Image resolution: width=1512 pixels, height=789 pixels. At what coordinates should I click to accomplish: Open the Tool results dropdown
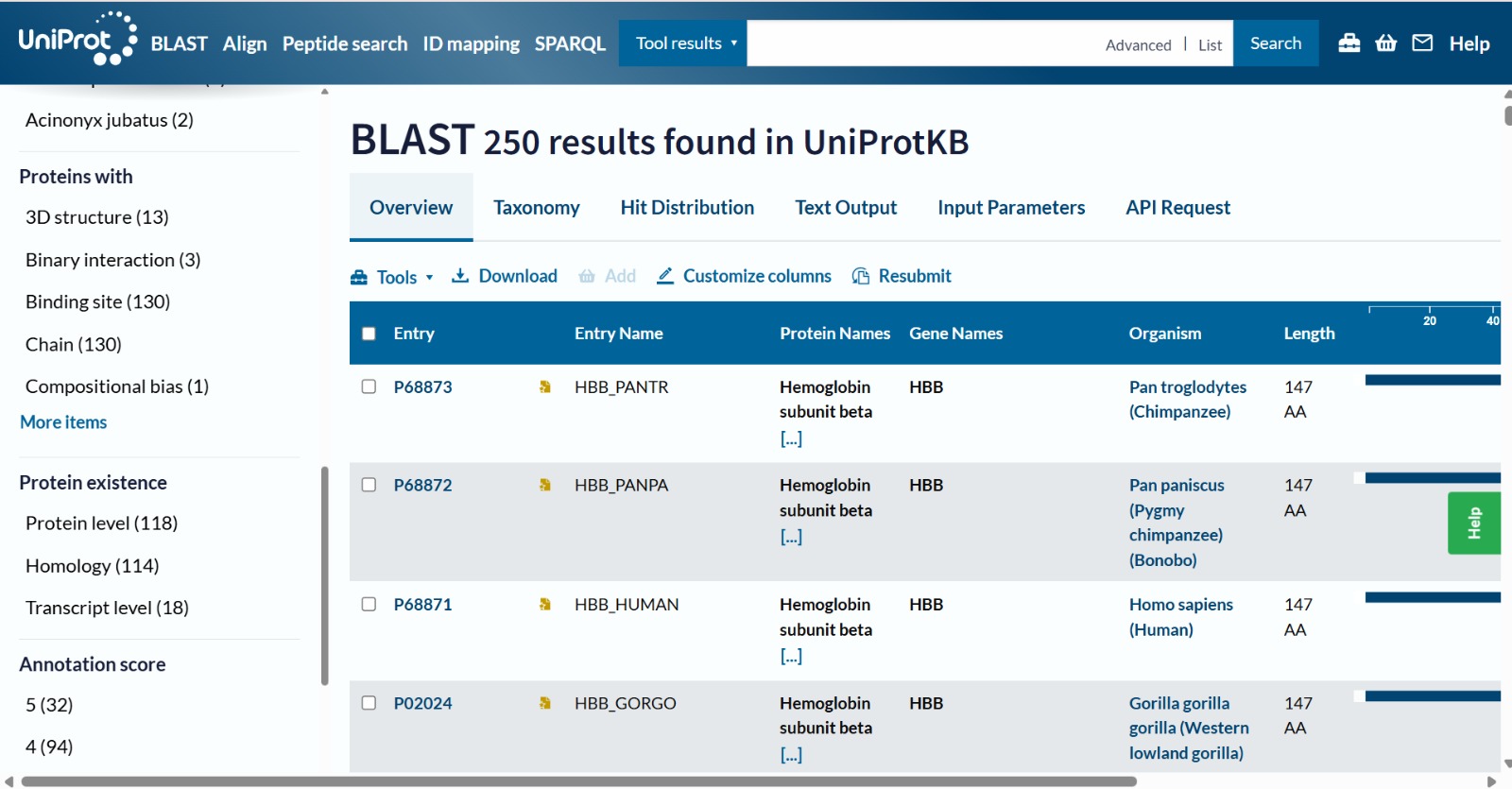tap(683, 43)
